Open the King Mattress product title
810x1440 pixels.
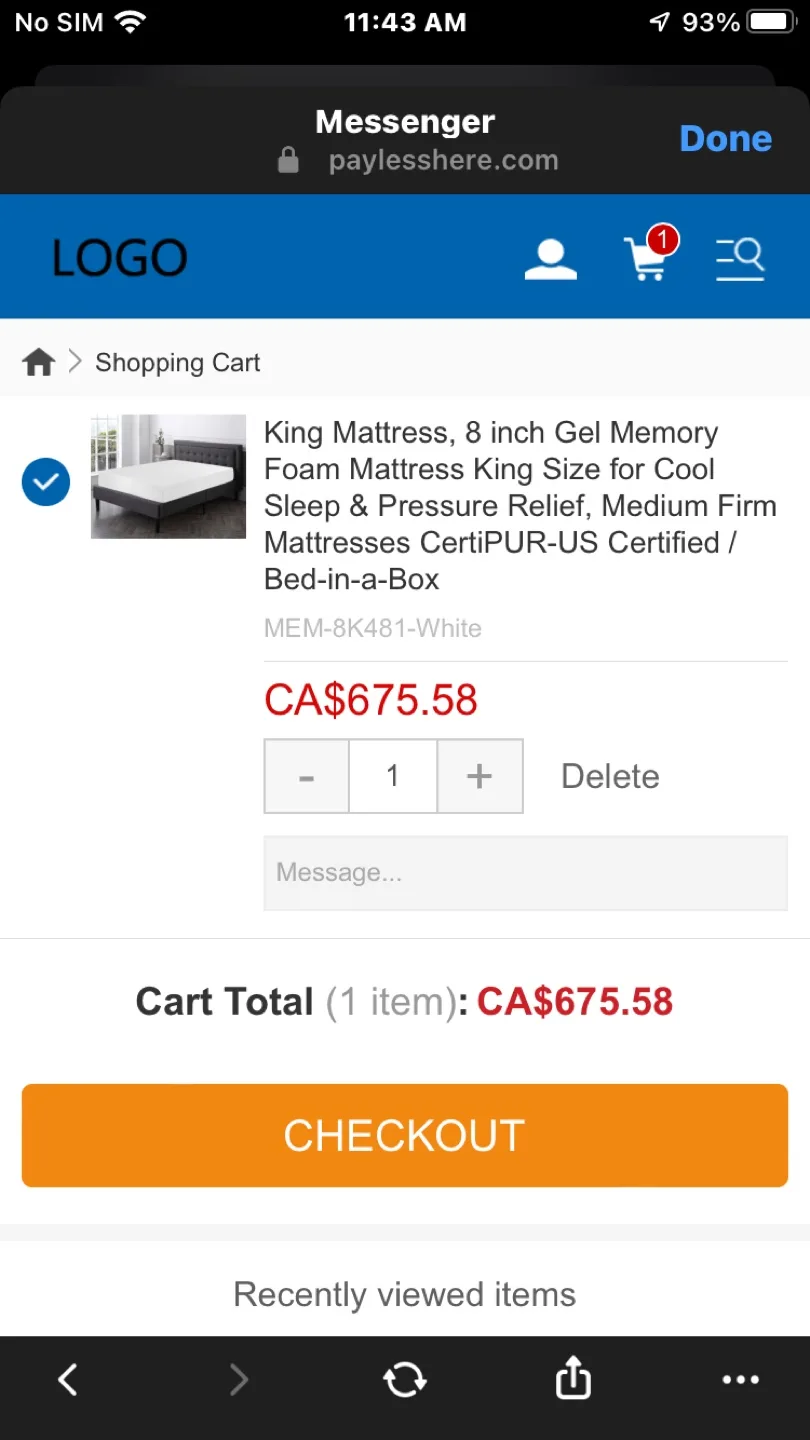click(520, 505)
